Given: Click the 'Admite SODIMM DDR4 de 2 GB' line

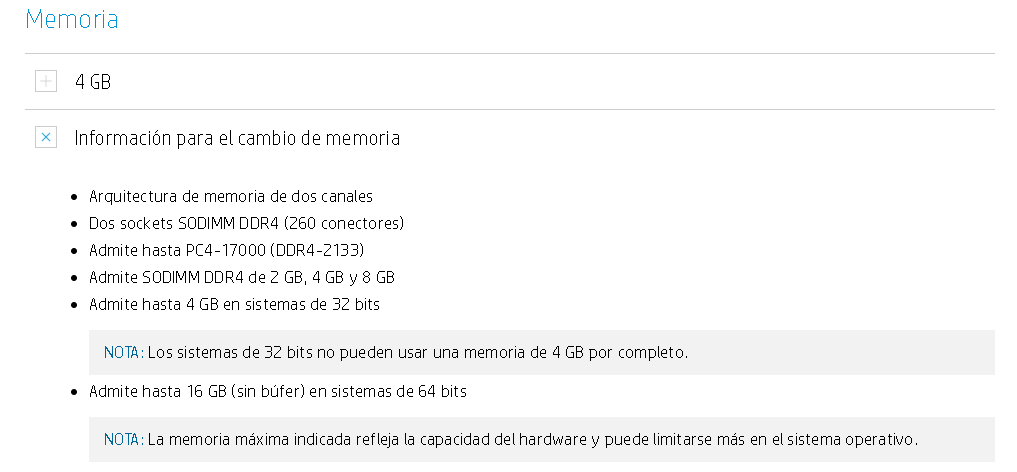Looking at the screenshot, I should pyautogui.click(x=242, y=277).
